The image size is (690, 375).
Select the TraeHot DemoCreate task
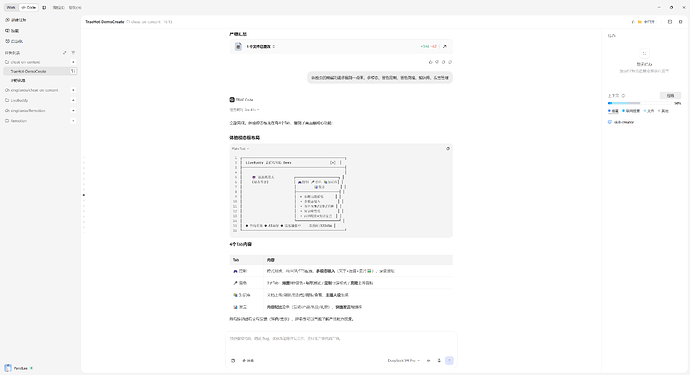click(40, 71)
